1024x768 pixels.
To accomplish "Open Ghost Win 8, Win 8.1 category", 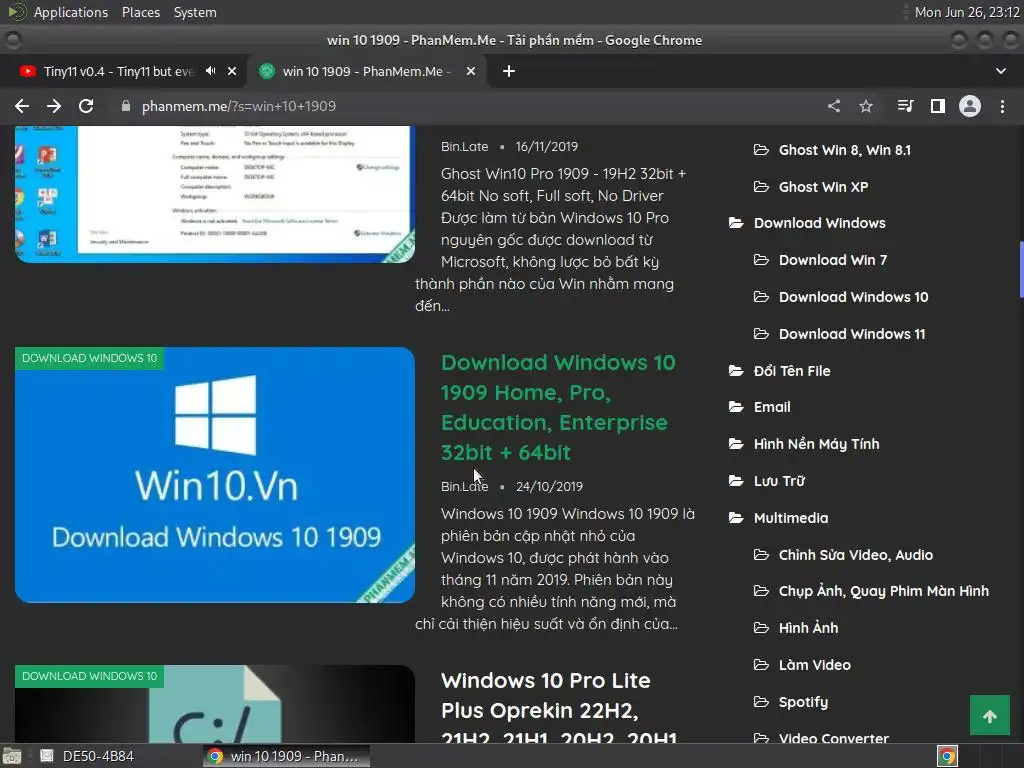I will pos(844,150).
